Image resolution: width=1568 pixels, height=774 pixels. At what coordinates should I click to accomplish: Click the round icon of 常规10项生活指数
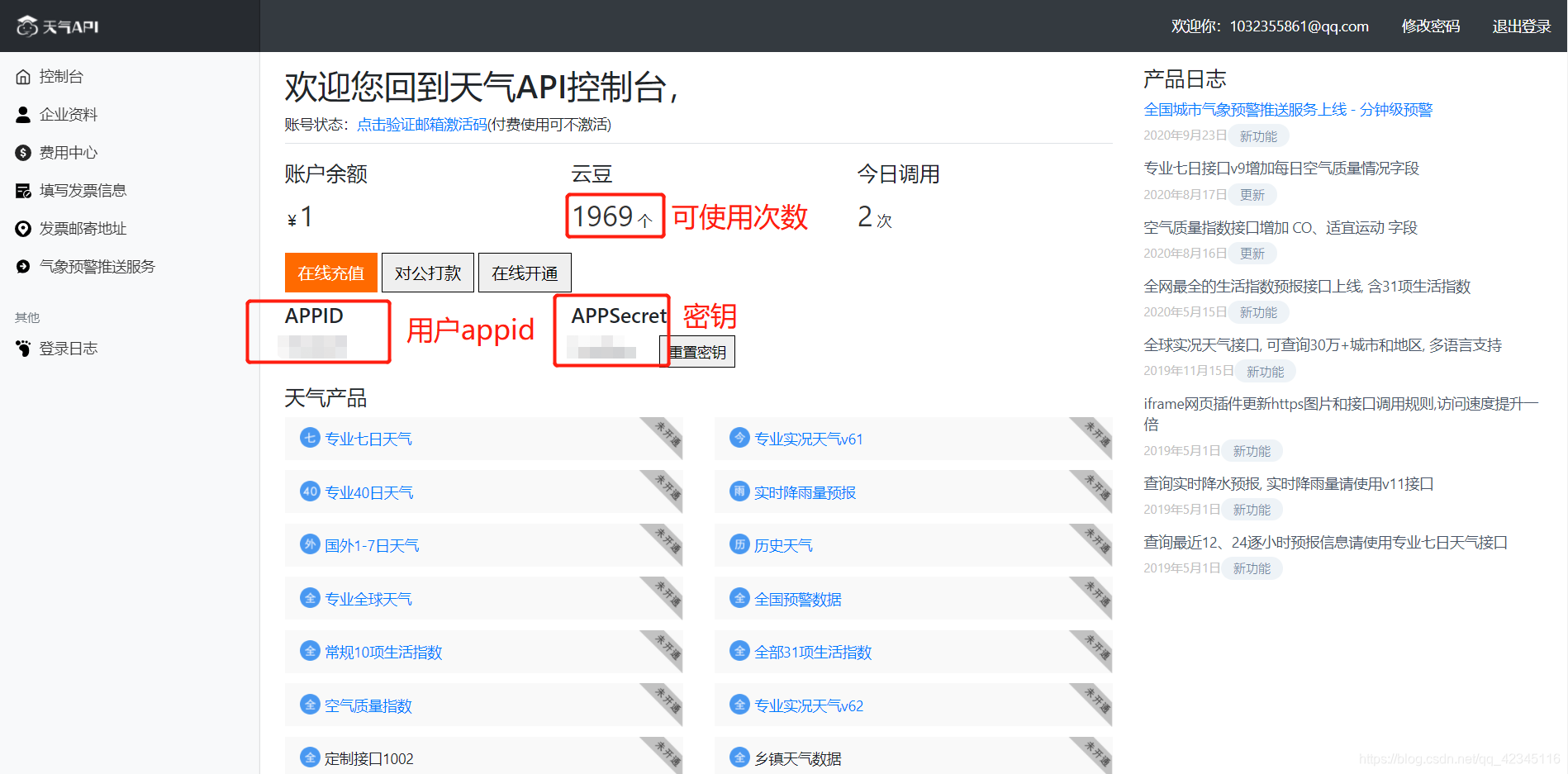point(310,651)
